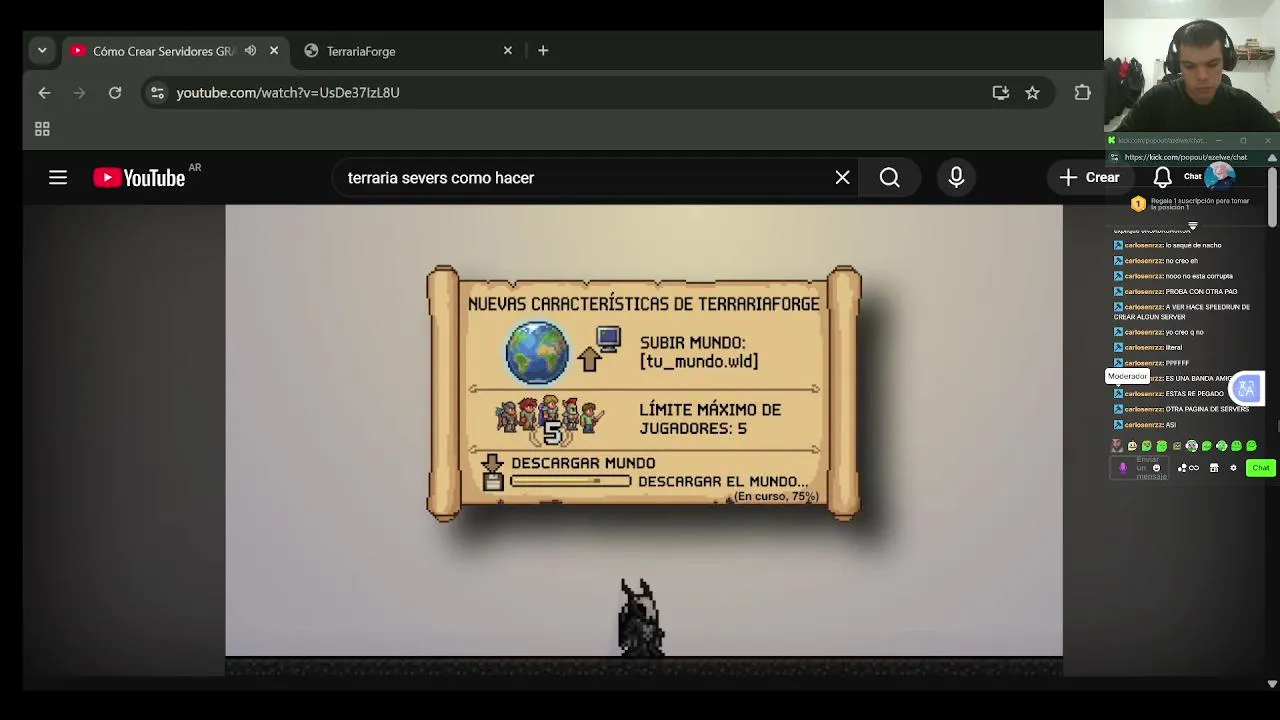Expand the pinned banner chevron in chat
The image size is (1280, 720).
click(1192, 226)
